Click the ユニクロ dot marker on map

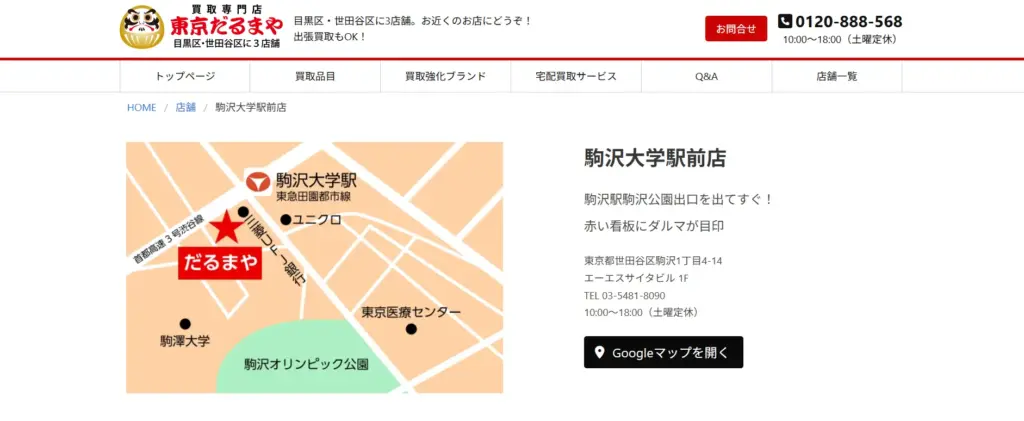tap(286, 219)
